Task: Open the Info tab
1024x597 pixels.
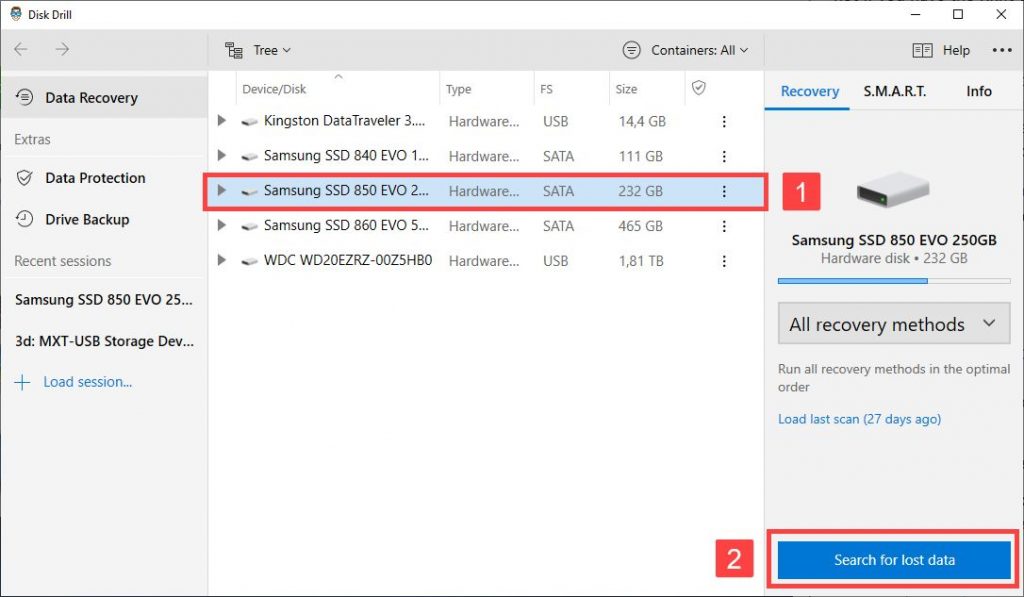Action: [x=977, y=90]
